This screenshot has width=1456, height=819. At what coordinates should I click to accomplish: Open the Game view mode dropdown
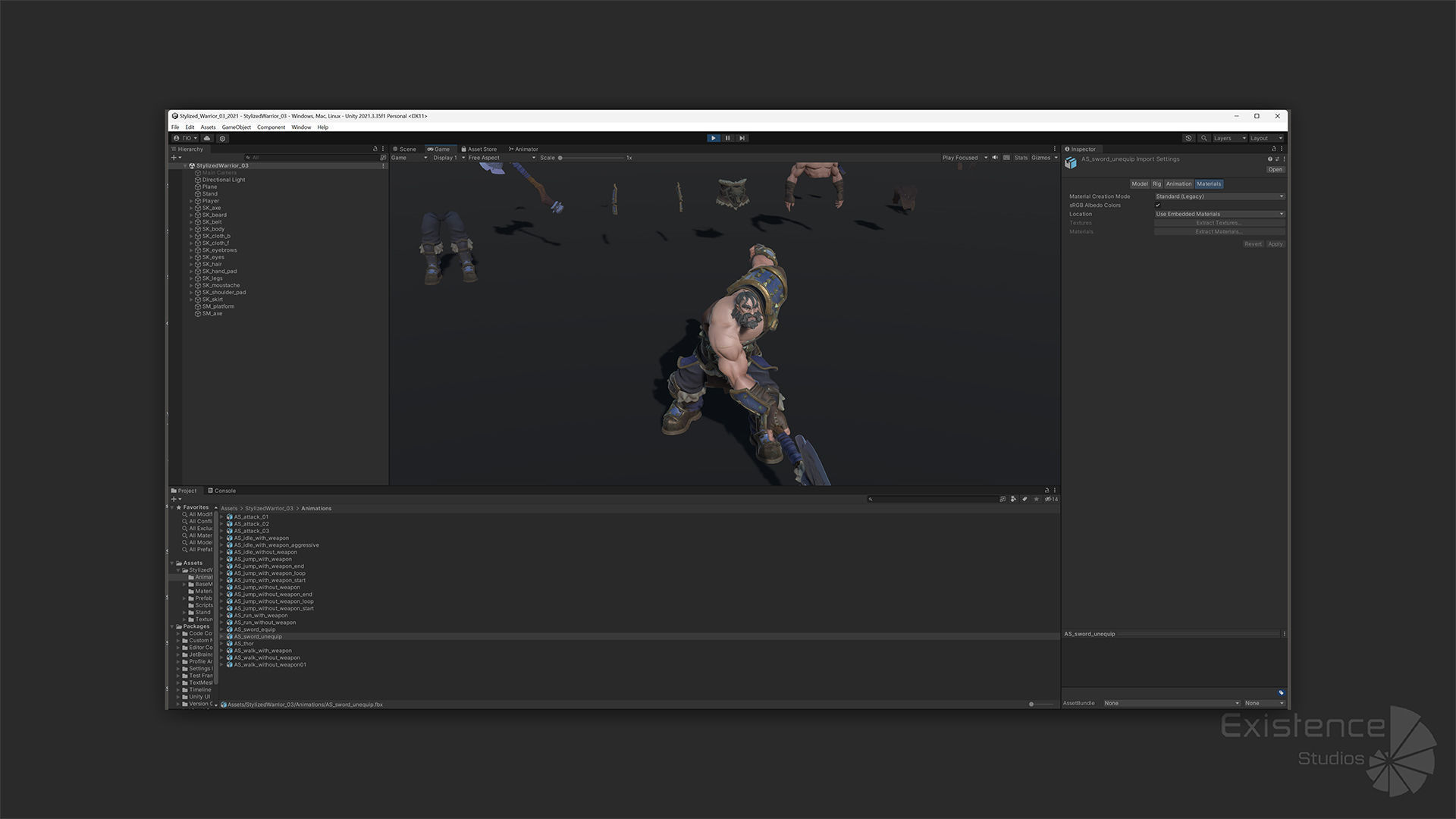pyautogui.click(x=409, y=158)
